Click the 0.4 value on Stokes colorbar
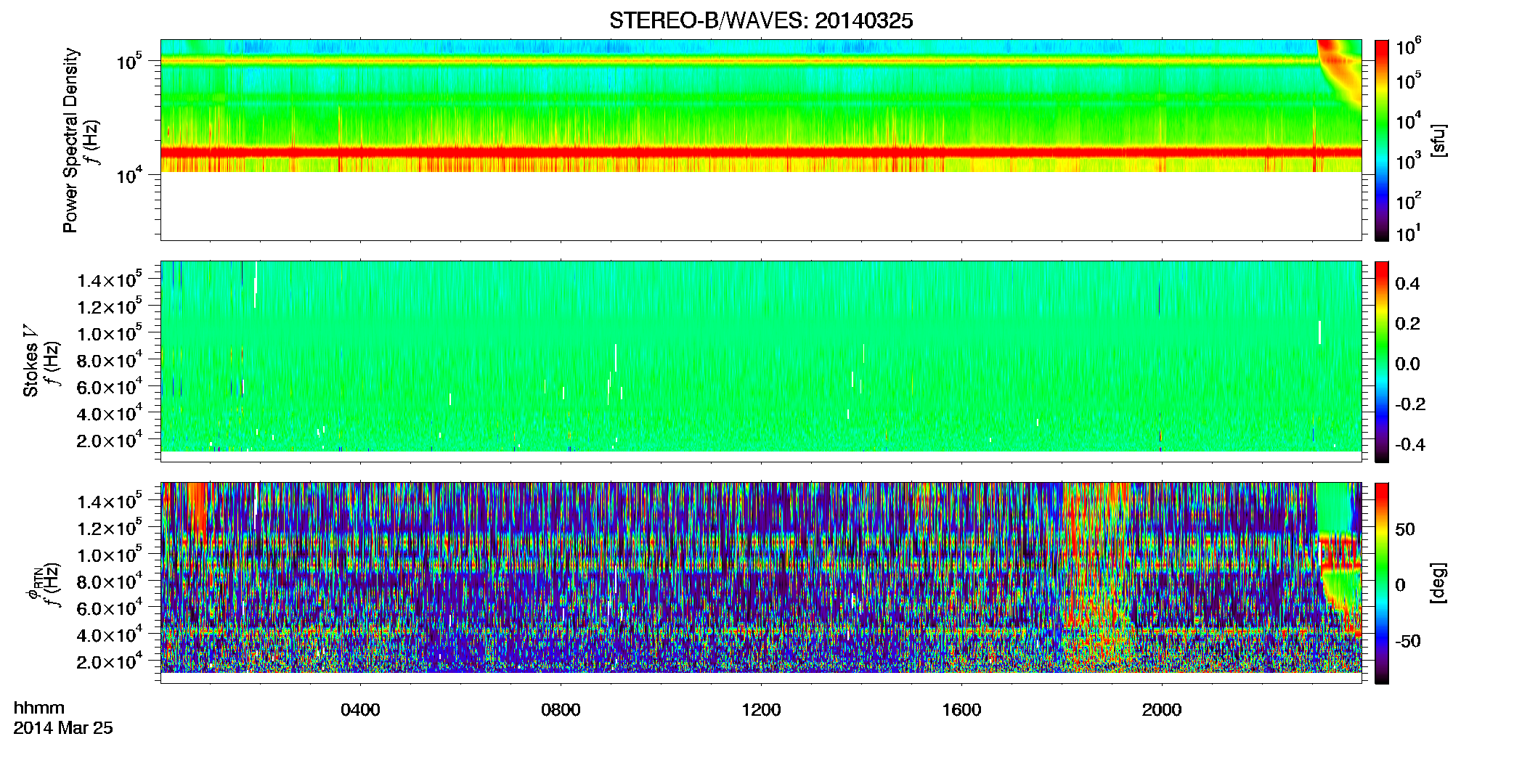The image size is (1522, 784). pos(1407,284)
